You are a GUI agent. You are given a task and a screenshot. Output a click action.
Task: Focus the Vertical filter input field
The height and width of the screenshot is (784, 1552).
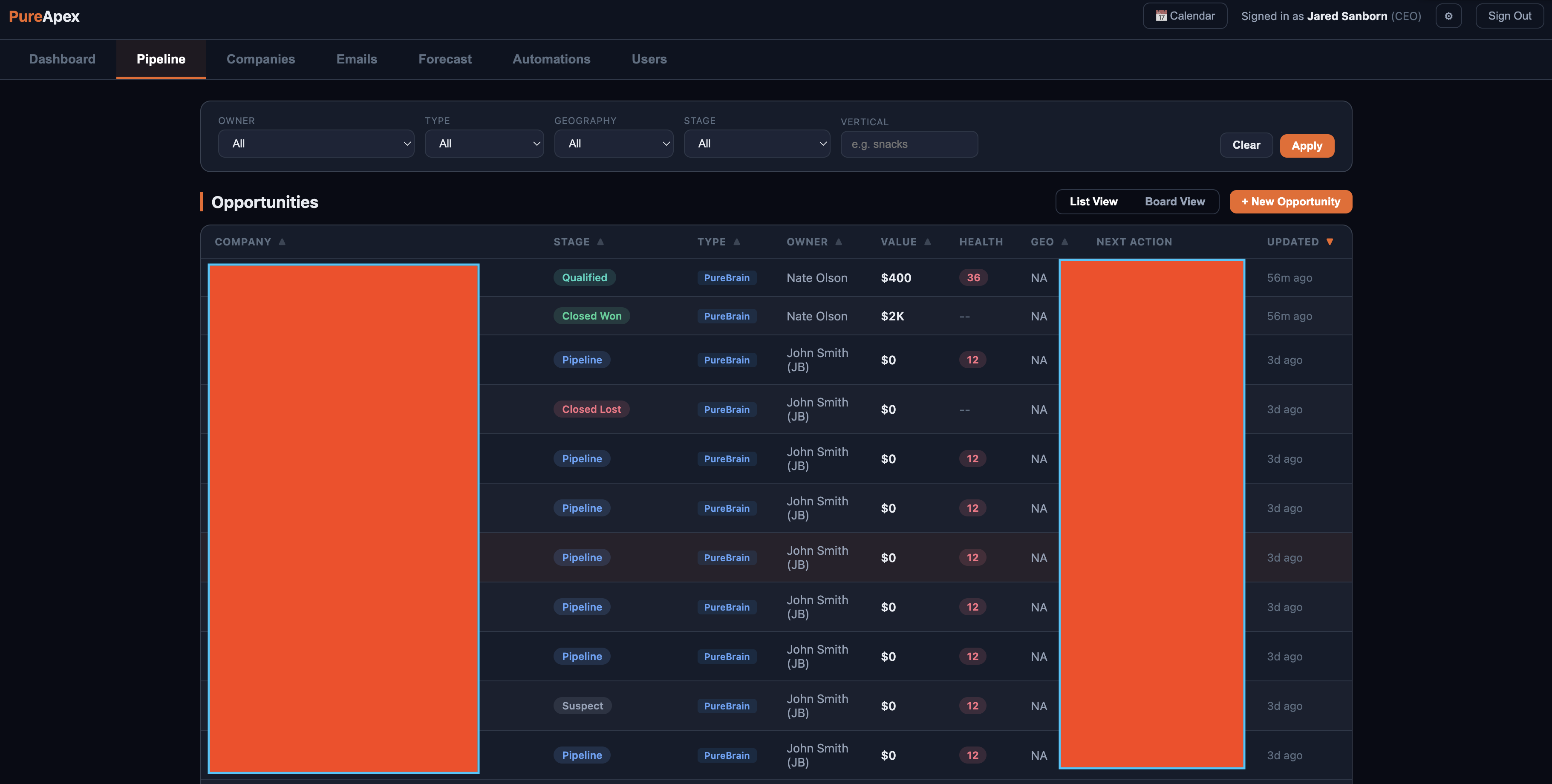(909, 144)
